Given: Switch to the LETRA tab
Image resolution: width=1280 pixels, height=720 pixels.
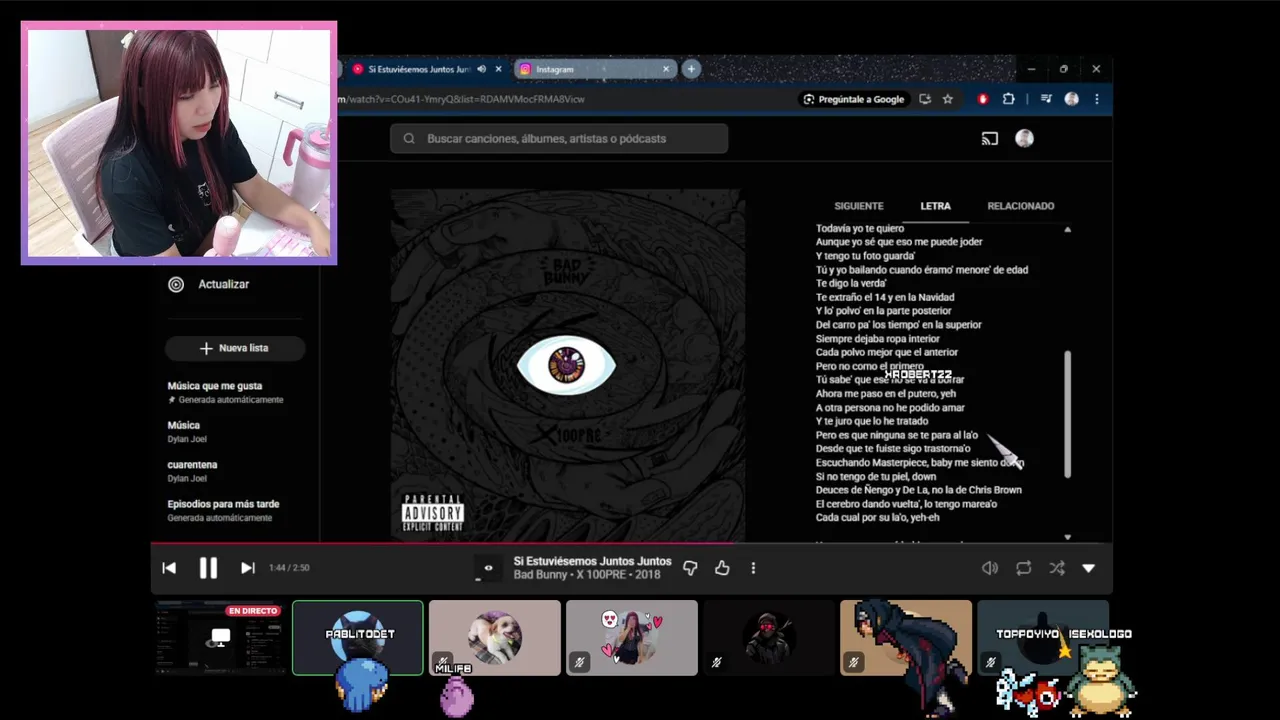Looking at the screenshot, I should pyautogui.click(x=935, y=206).
